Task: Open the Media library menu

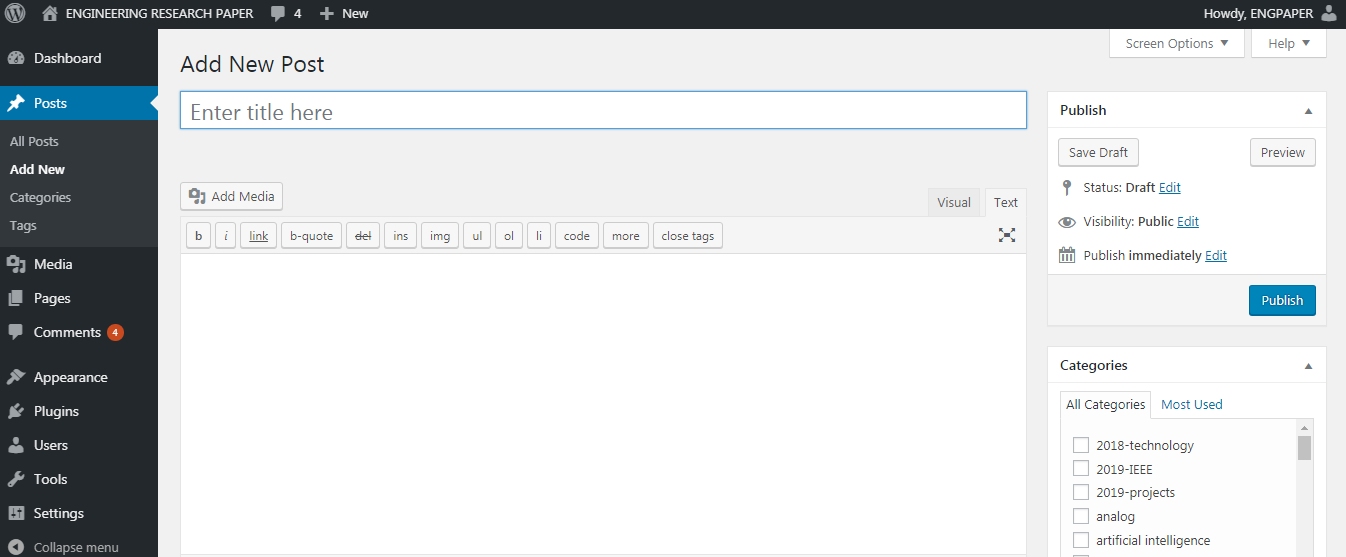Action: point(53,264)
